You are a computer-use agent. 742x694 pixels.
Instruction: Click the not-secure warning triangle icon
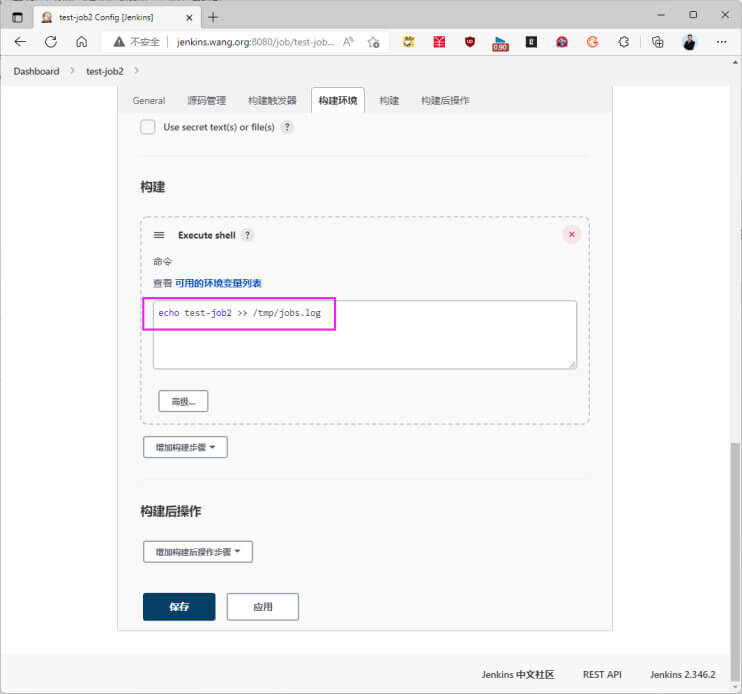tap(119, 42)
